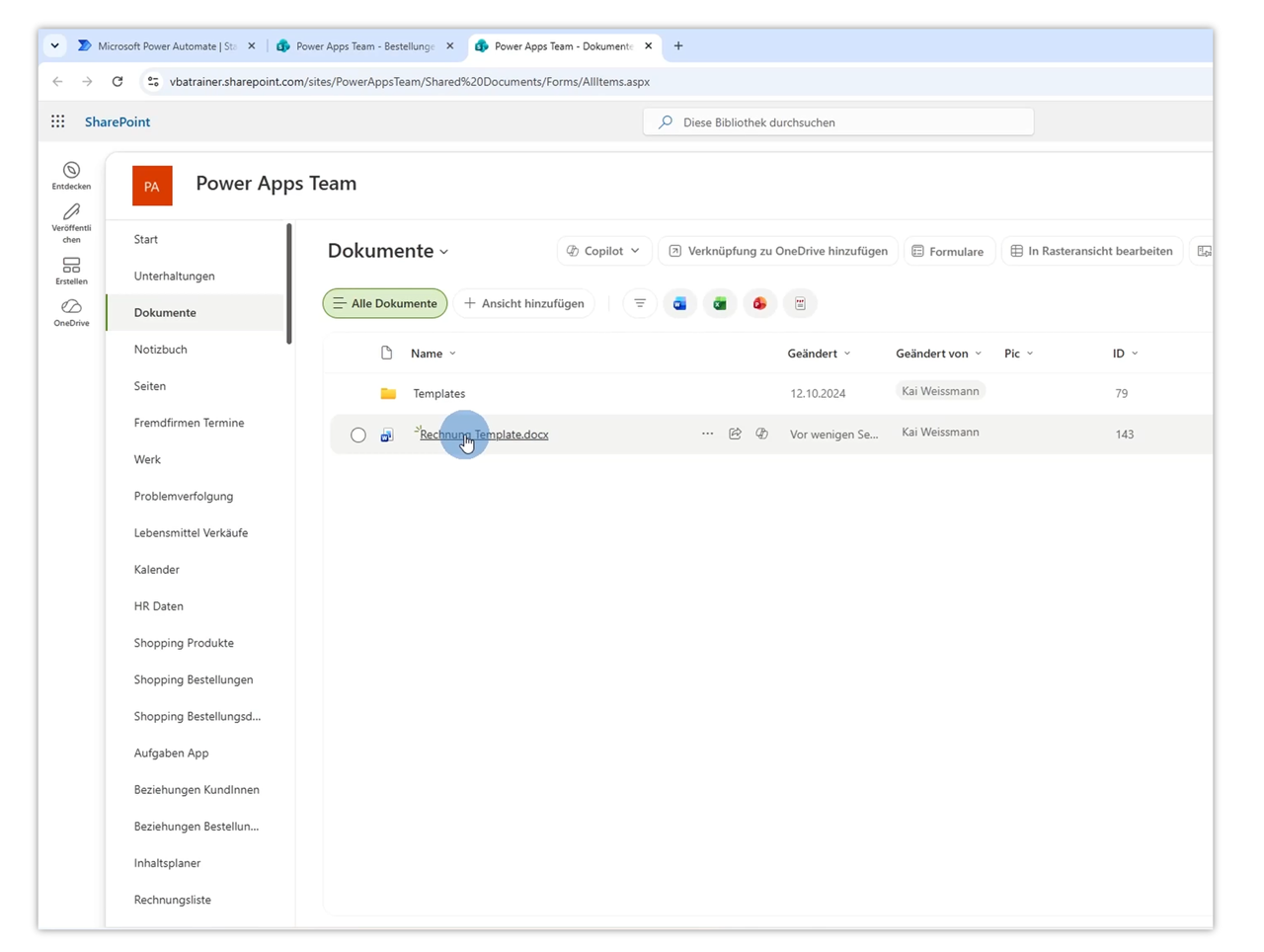Click the PowerPoint quick filter icon
The height and width of the screenshot is (952, 1264).
tap(759, 303)
